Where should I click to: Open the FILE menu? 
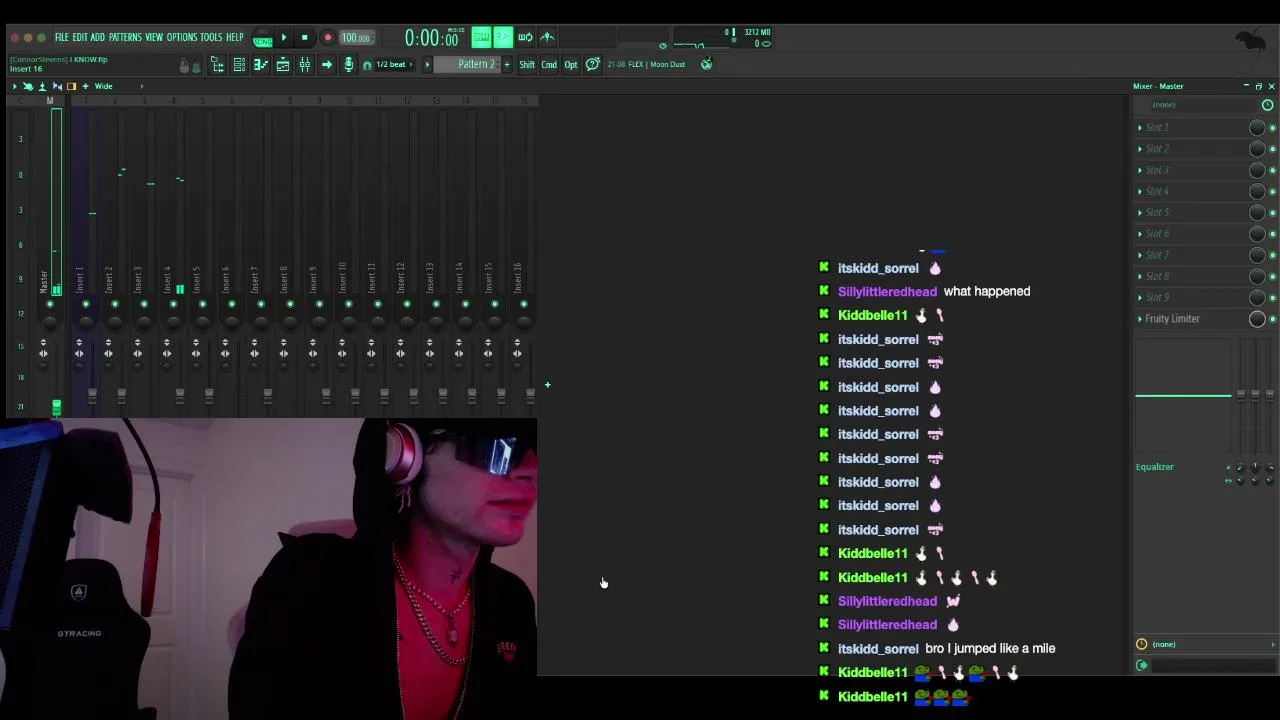click(61, 37)
